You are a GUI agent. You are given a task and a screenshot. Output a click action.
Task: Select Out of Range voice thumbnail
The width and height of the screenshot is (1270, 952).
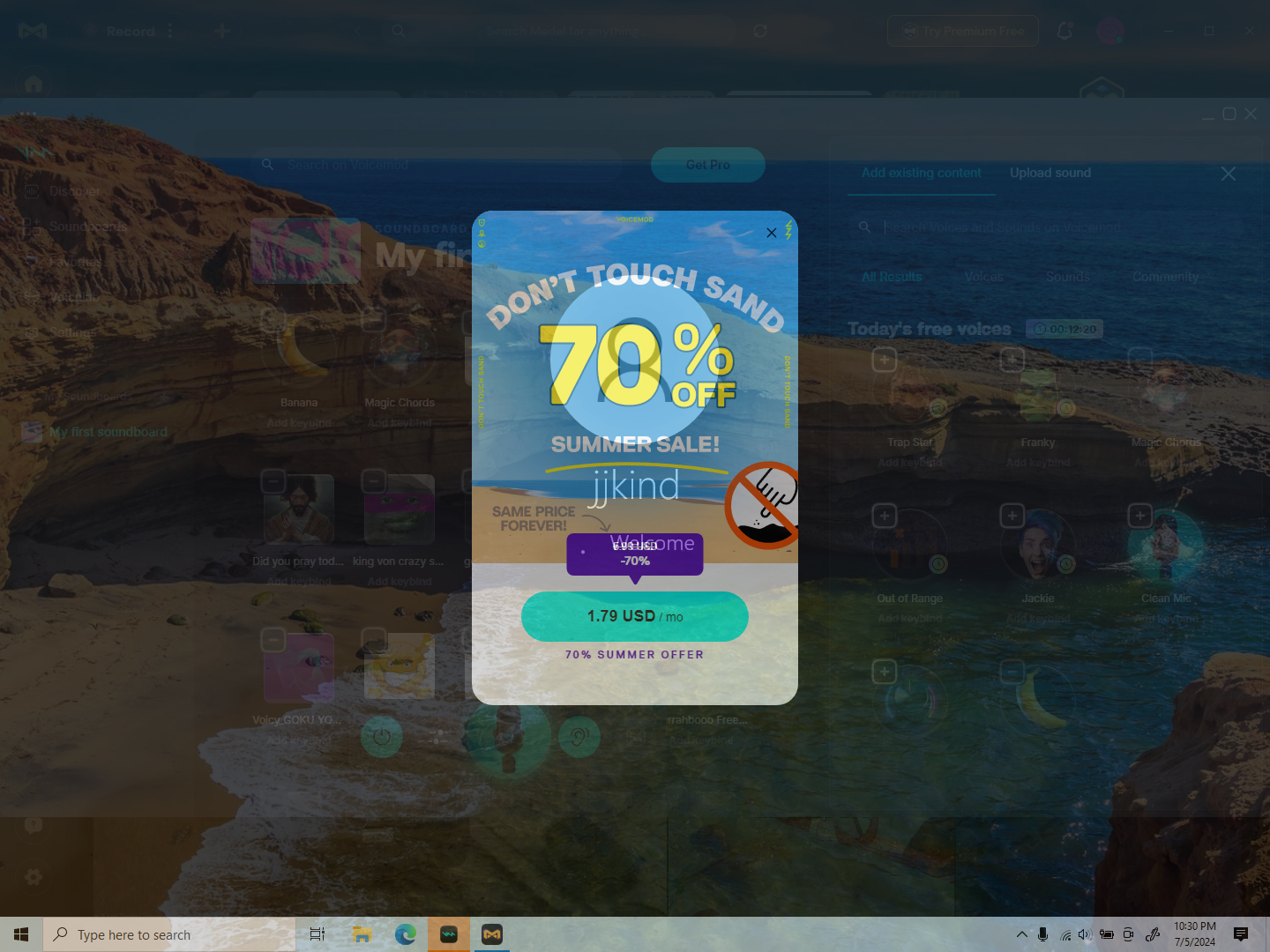[910, 547]
